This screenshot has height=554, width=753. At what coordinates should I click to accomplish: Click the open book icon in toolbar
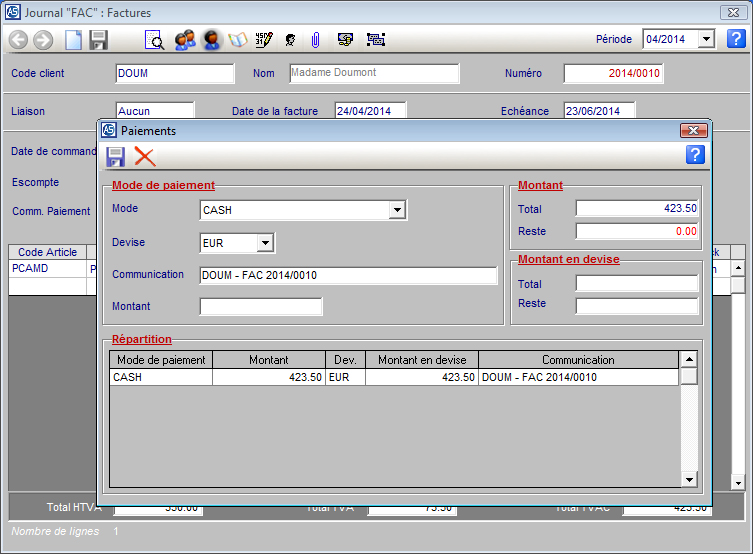tap(237, 40)
